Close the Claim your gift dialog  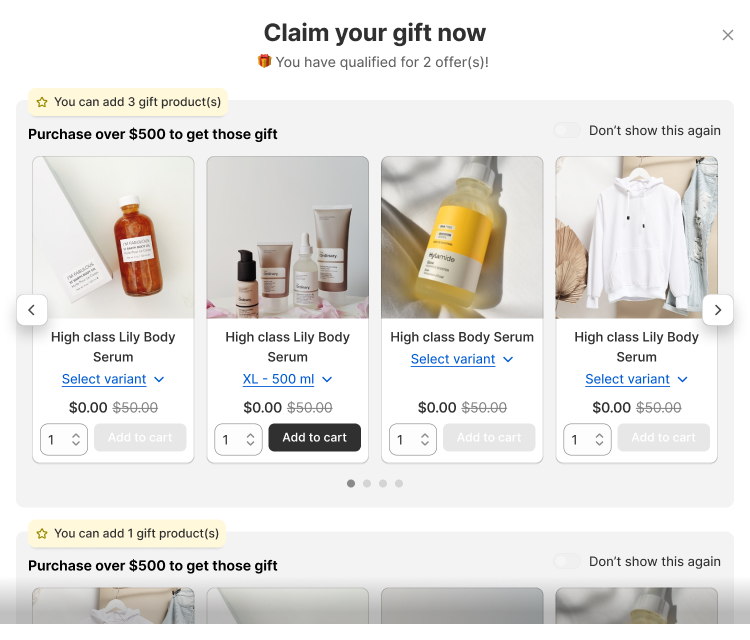(x=727, y=35)
